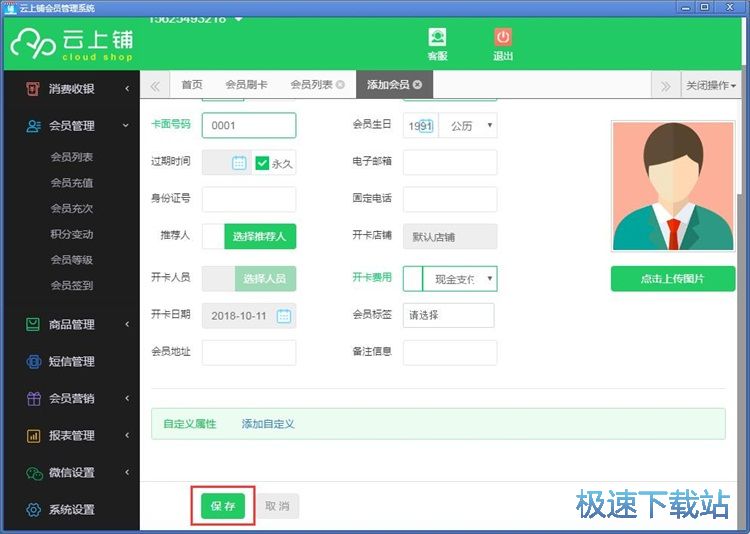Close the 添加会员 tab with its X icon
This screenshot has width=750, height=534.
click(x=417, y=85)
